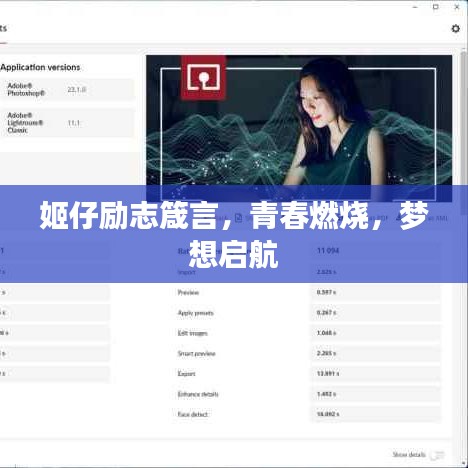The height and width of the screenshot is (468, 468).
Task: Maximize the benchmark window
Action: point(436,7)
